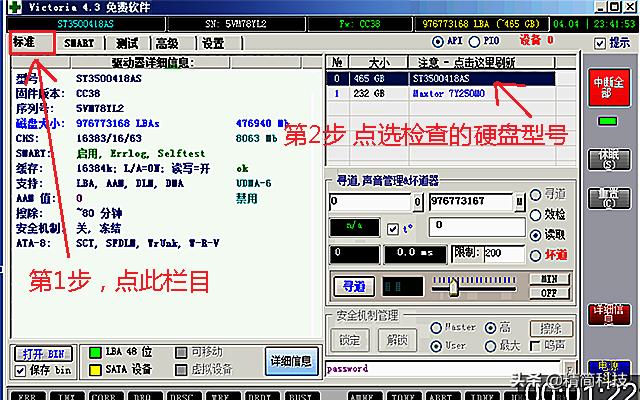Select the 效检 radio button
The width and height of the screenshot is (640, 400).
536,215
